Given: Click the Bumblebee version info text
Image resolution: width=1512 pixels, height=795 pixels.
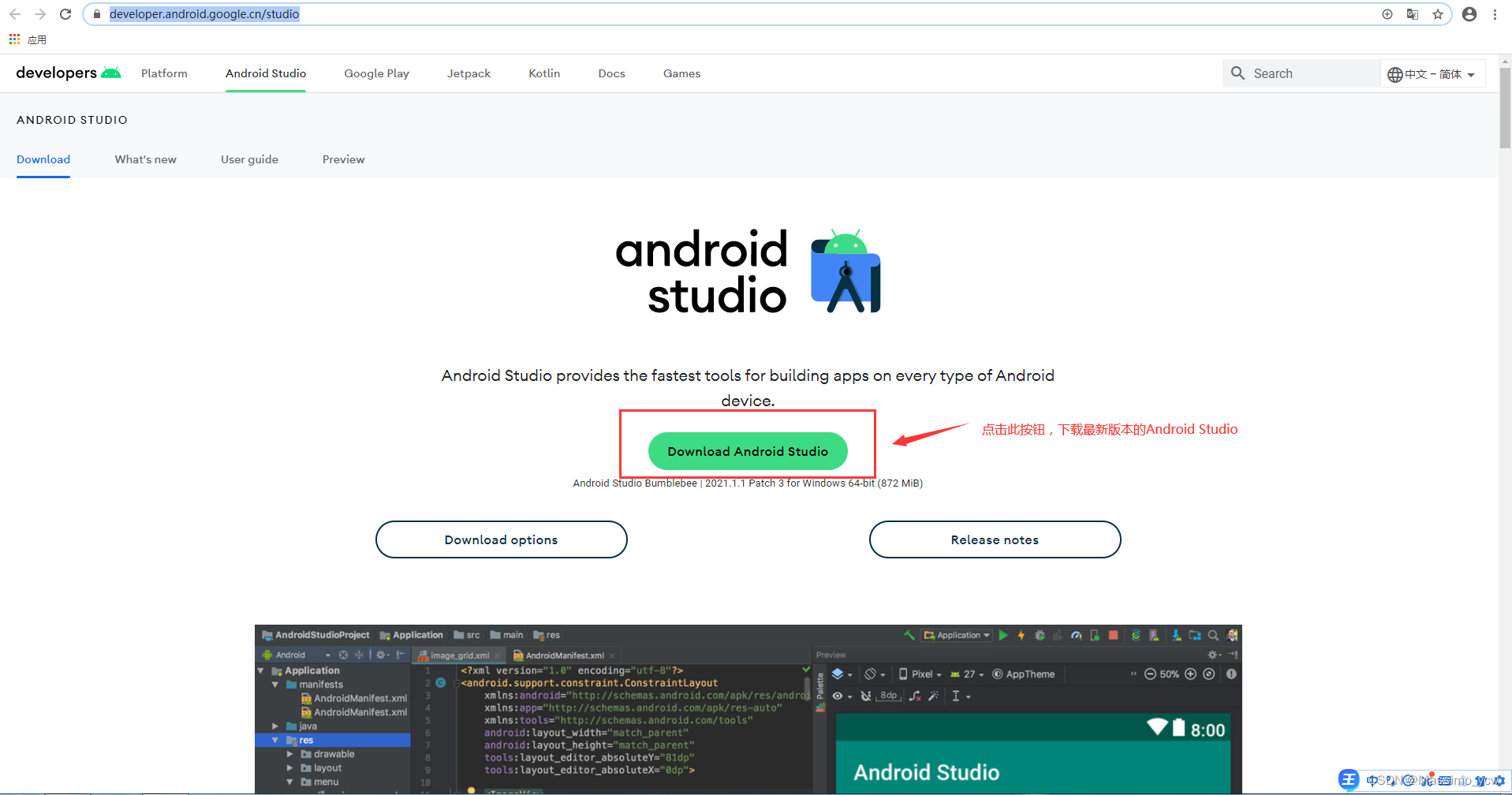Looking at the screenshot, I should [x=748, y=483].
